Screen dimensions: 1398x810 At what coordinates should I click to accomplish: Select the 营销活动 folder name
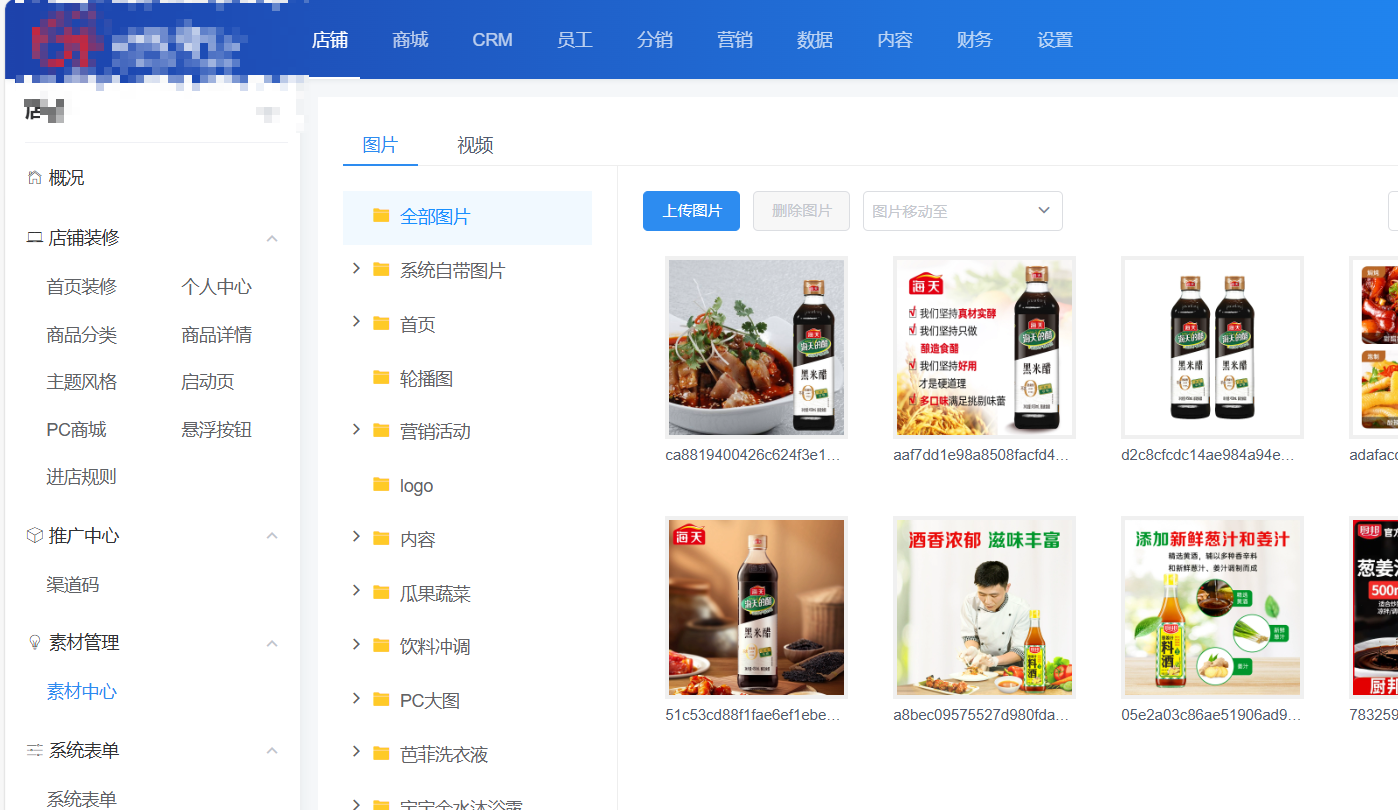coord(435,431)
